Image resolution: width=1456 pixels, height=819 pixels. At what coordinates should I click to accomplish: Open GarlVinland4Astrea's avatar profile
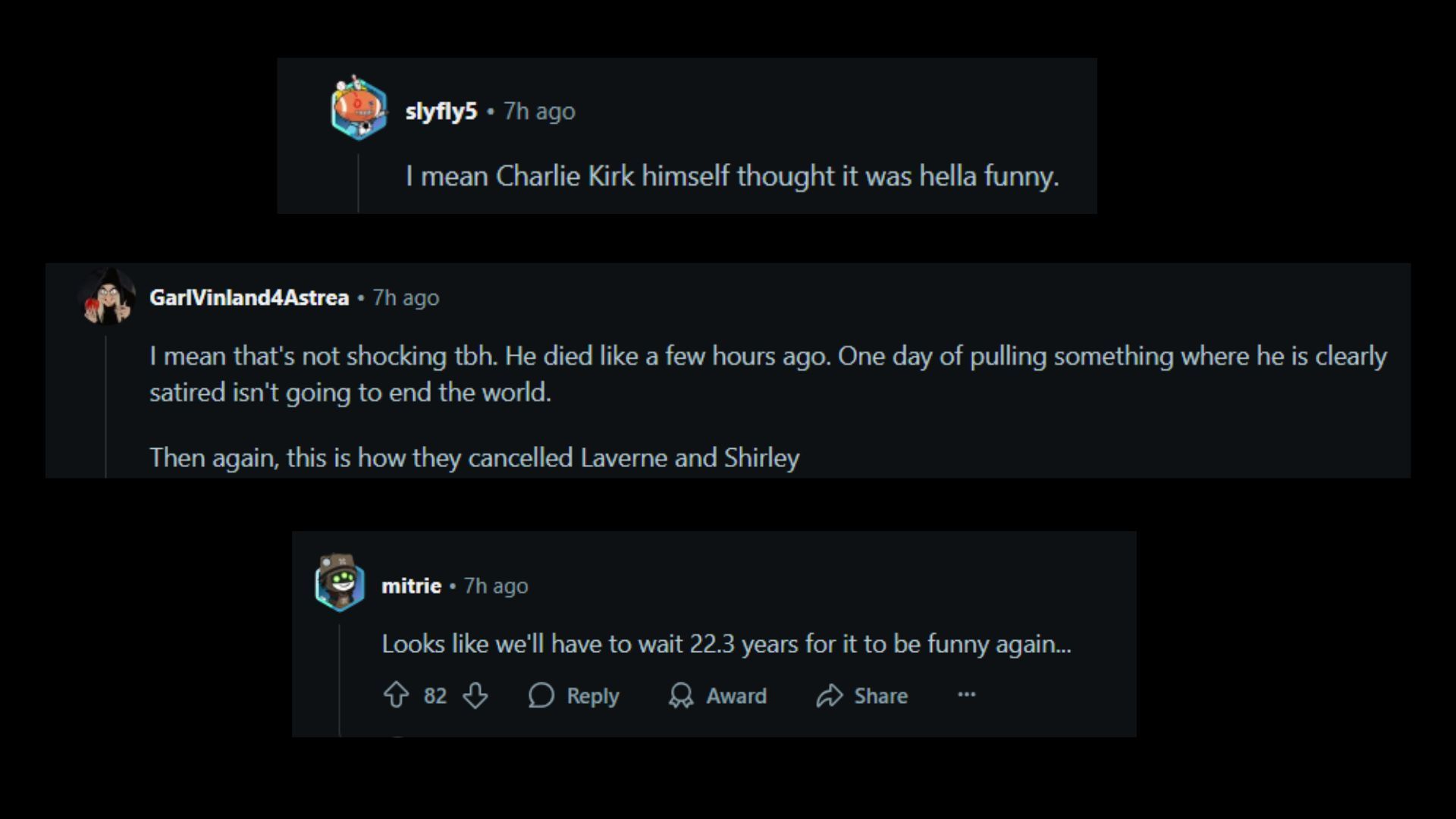108,297
